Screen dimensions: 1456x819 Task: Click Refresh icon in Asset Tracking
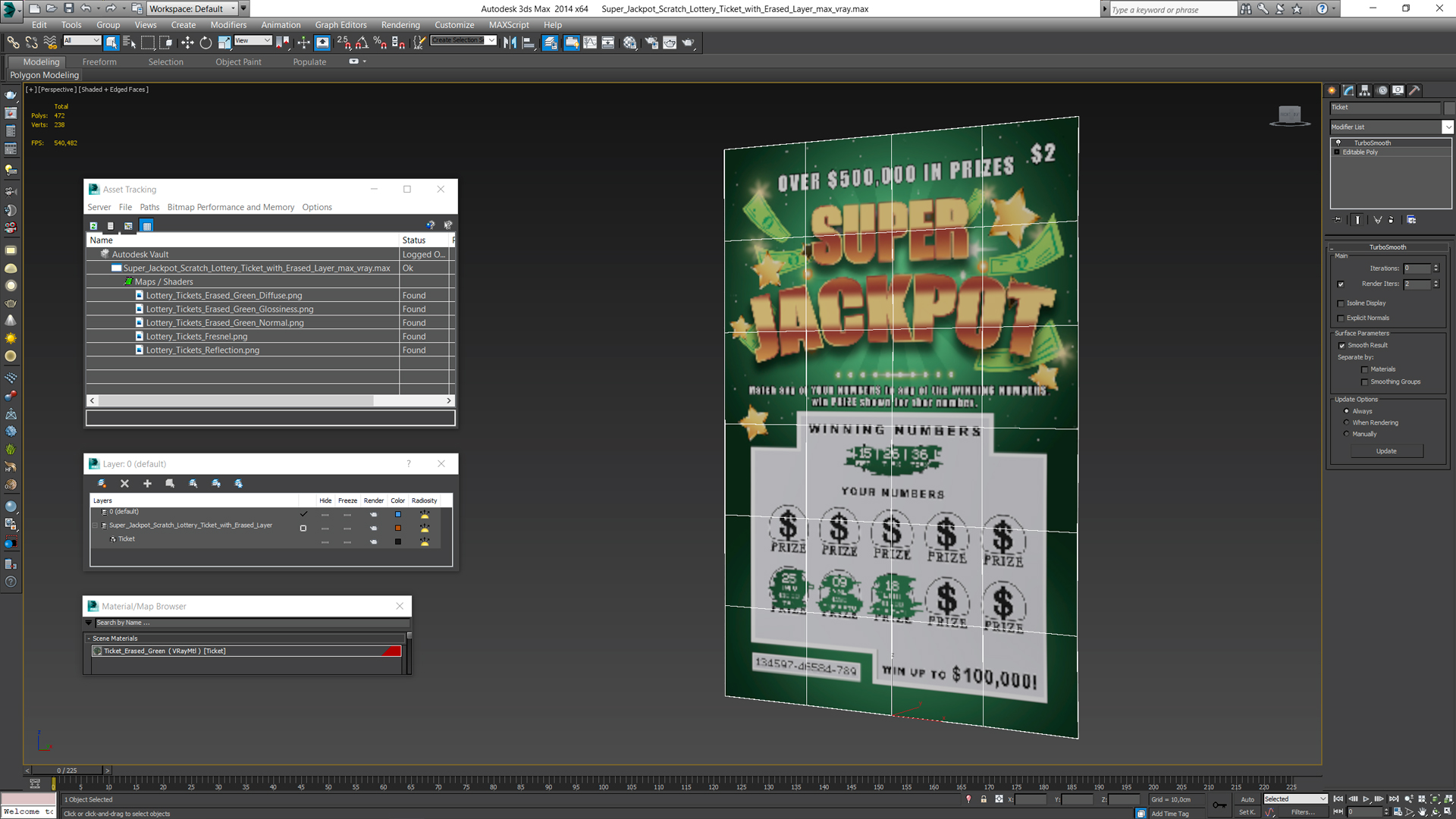pos(93,226)
